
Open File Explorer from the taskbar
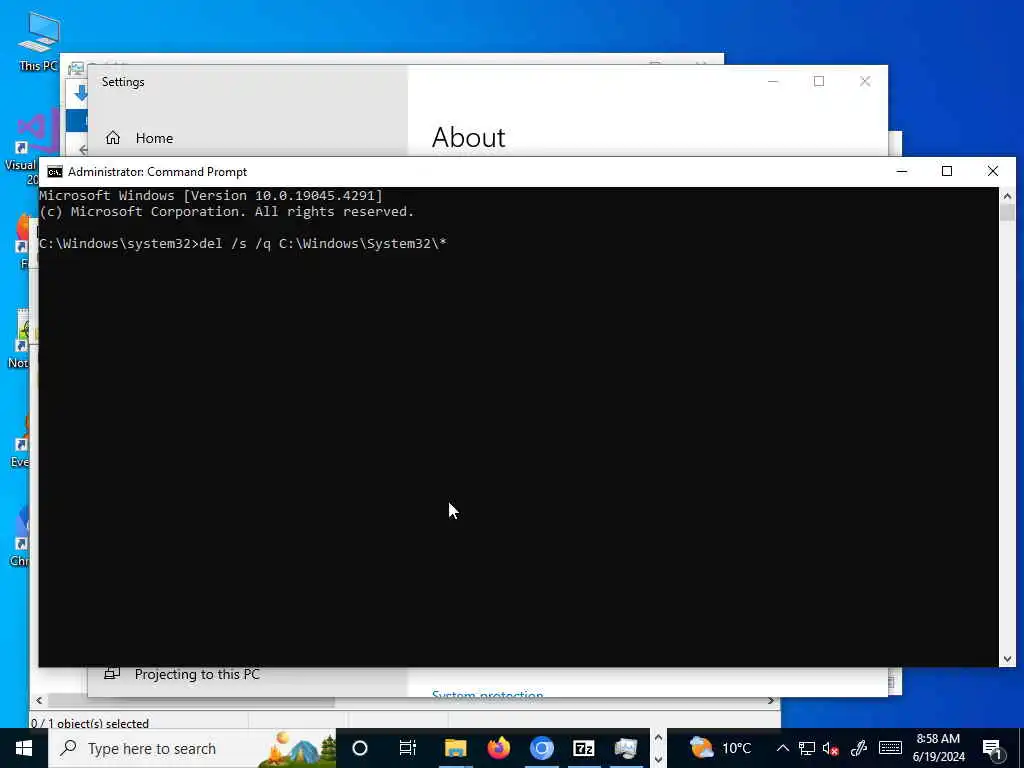pos(455,748)
